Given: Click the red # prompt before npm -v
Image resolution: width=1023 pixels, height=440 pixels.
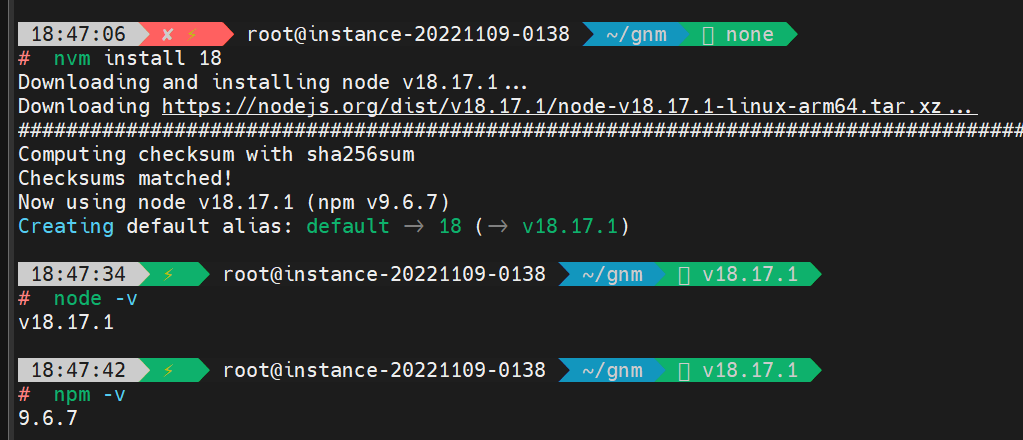Looking at the screenshot, I should (x=24, y=394).
